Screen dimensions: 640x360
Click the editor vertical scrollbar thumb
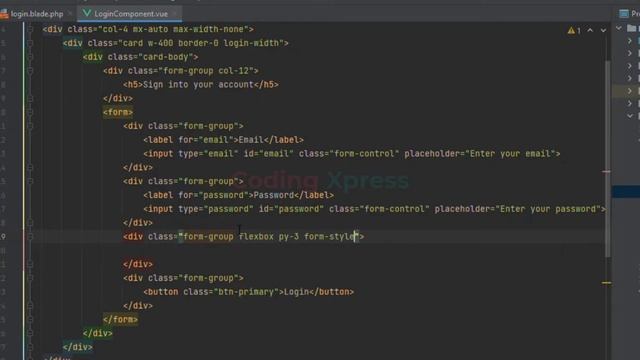click(x=608, y=159)
